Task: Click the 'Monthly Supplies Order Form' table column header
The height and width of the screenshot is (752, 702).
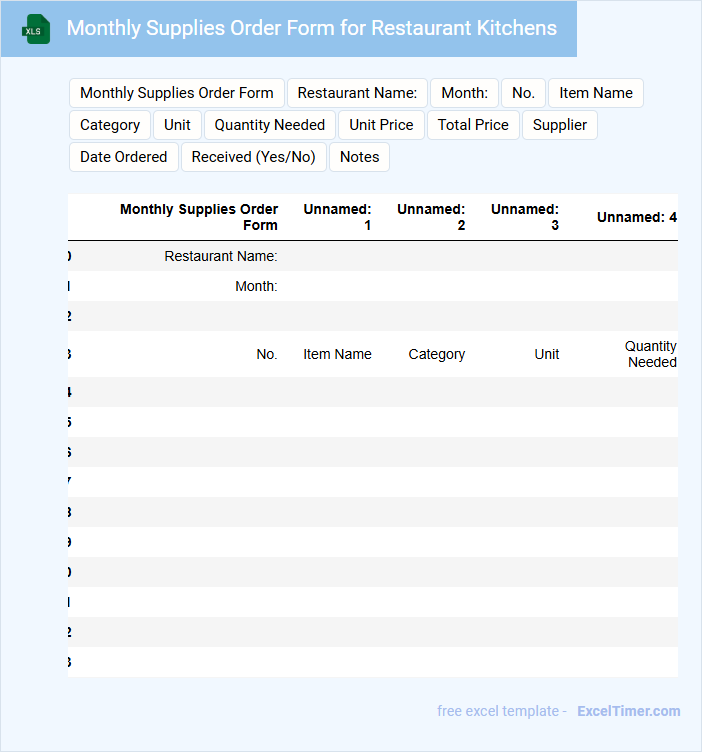Action: click(199, 217)
